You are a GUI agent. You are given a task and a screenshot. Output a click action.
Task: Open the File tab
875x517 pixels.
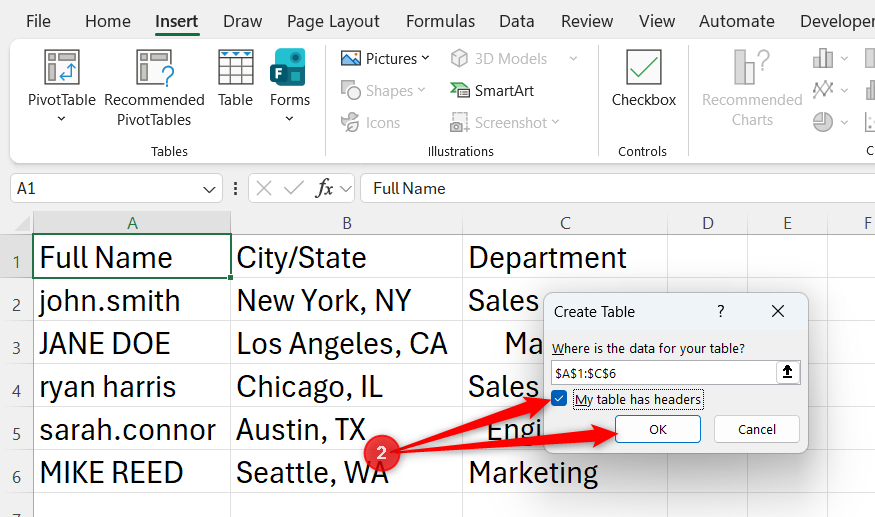click(x=38, y=21)
